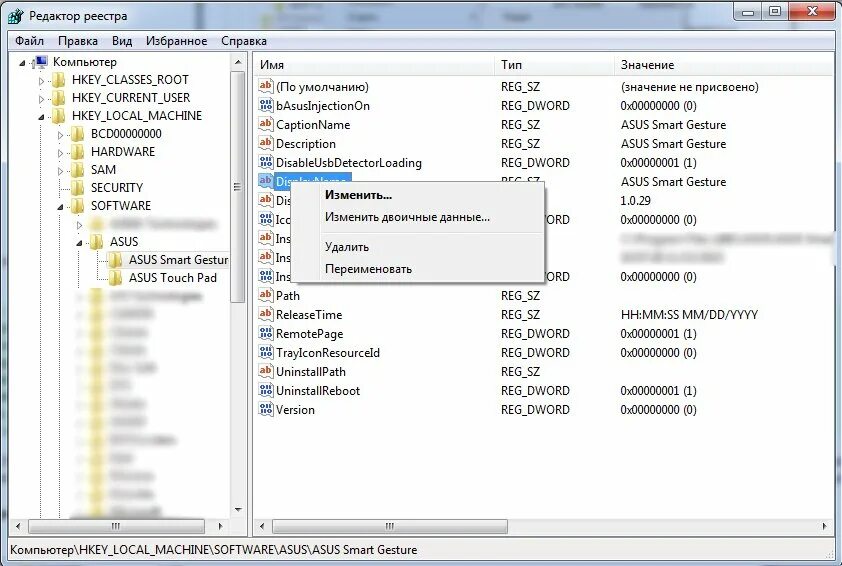Open the Правка menu

pos(78,41)
